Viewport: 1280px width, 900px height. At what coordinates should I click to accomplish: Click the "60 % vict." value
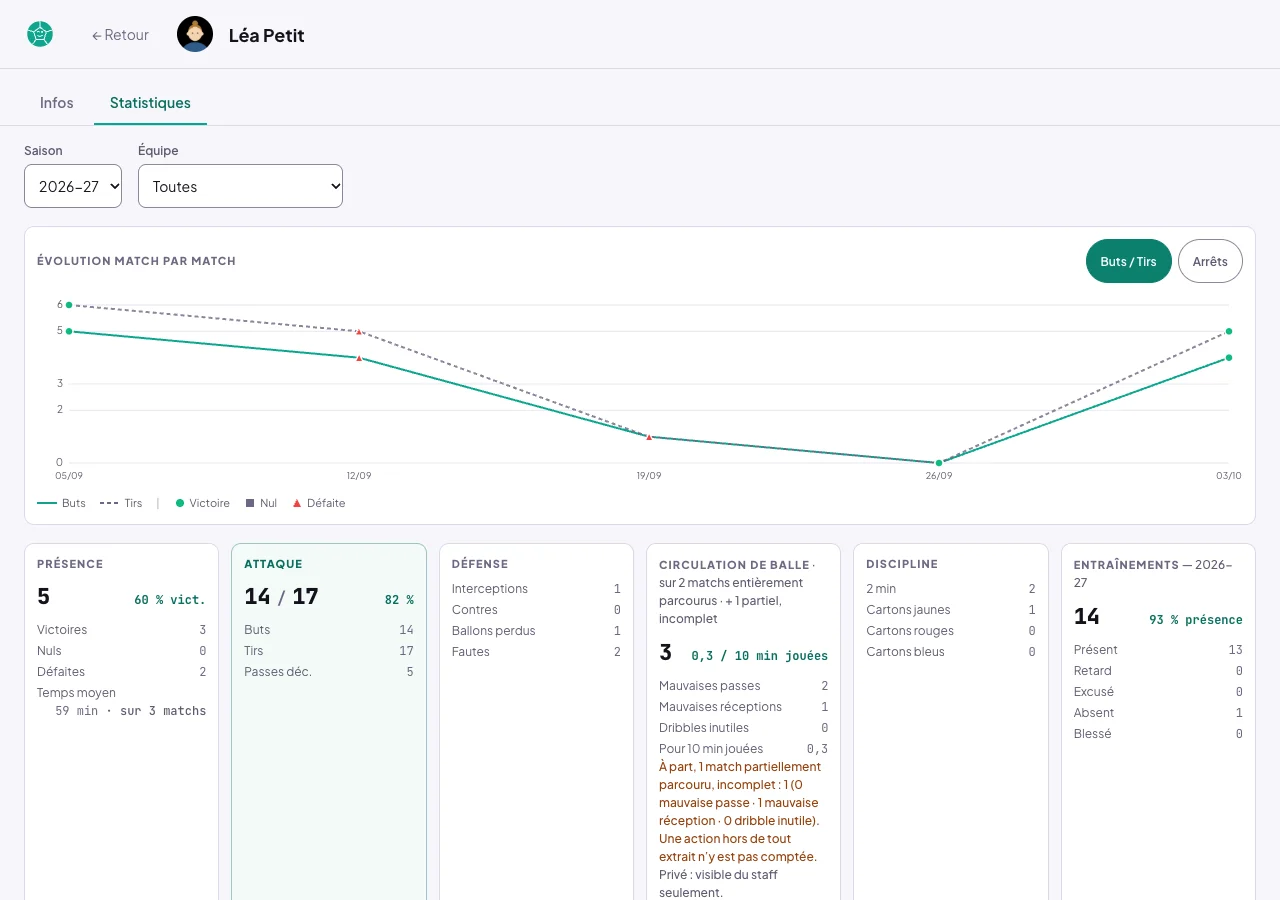[170, 600]
